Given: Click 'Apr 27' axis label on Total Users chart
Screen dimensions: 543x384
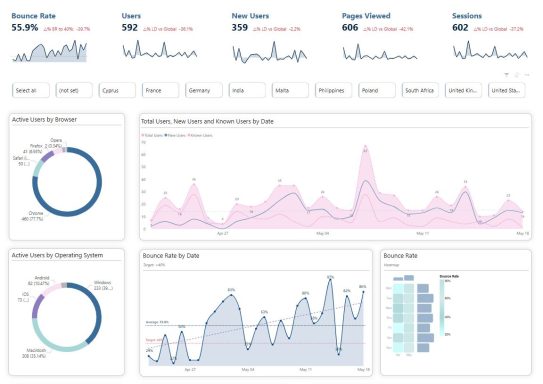Looking at the screenshot, I should tap(223, 233).
